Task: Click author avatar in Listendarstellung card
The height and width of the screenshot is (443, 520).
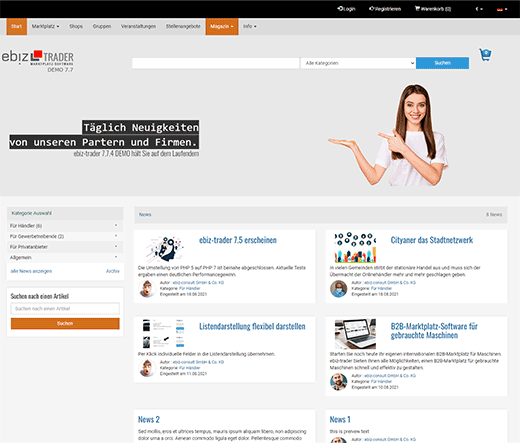Action: pos(147,368)
